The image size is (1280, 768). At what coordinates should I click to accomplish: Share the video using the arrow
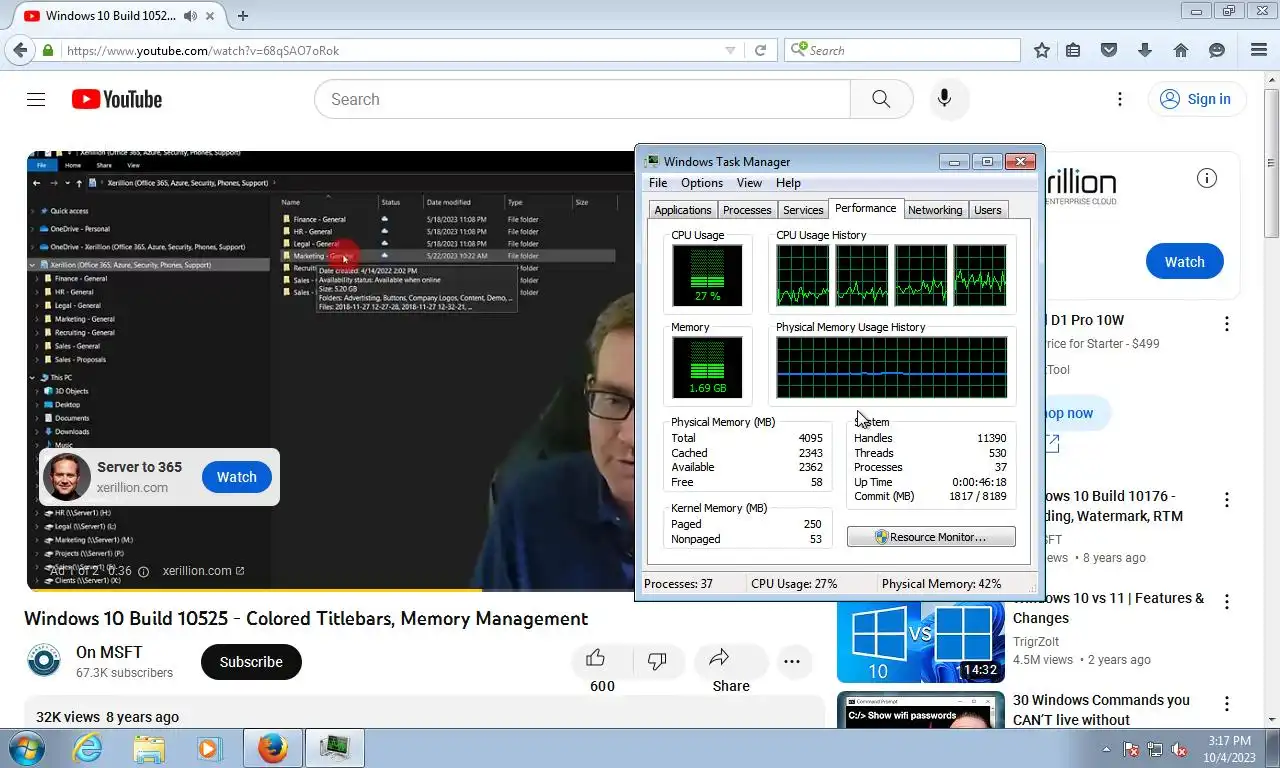click(x=719, y=658)
